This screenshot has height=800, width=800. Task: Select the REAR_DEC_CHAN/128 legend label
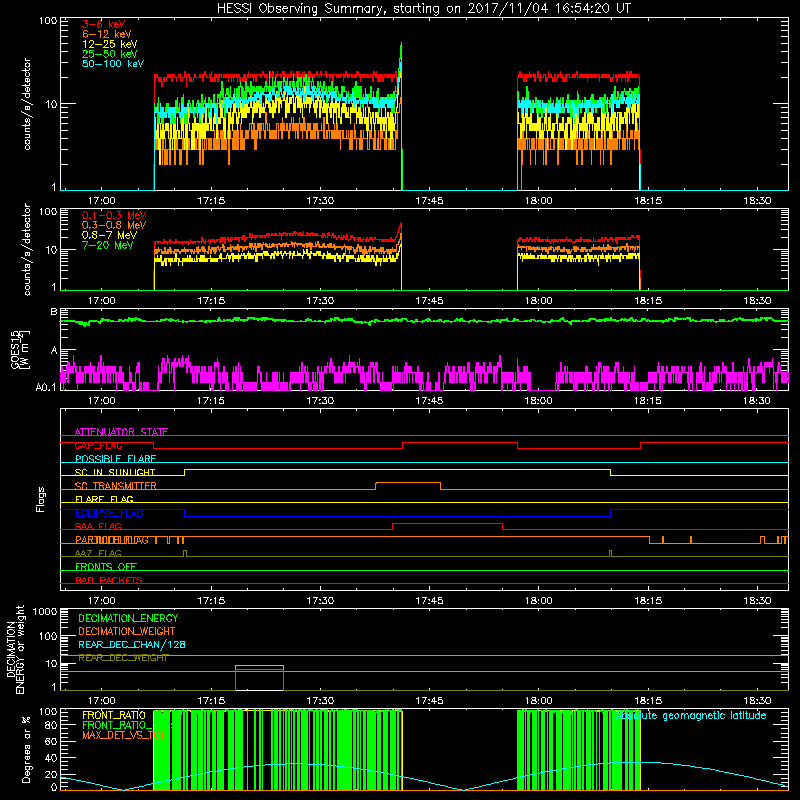point(132,644)
